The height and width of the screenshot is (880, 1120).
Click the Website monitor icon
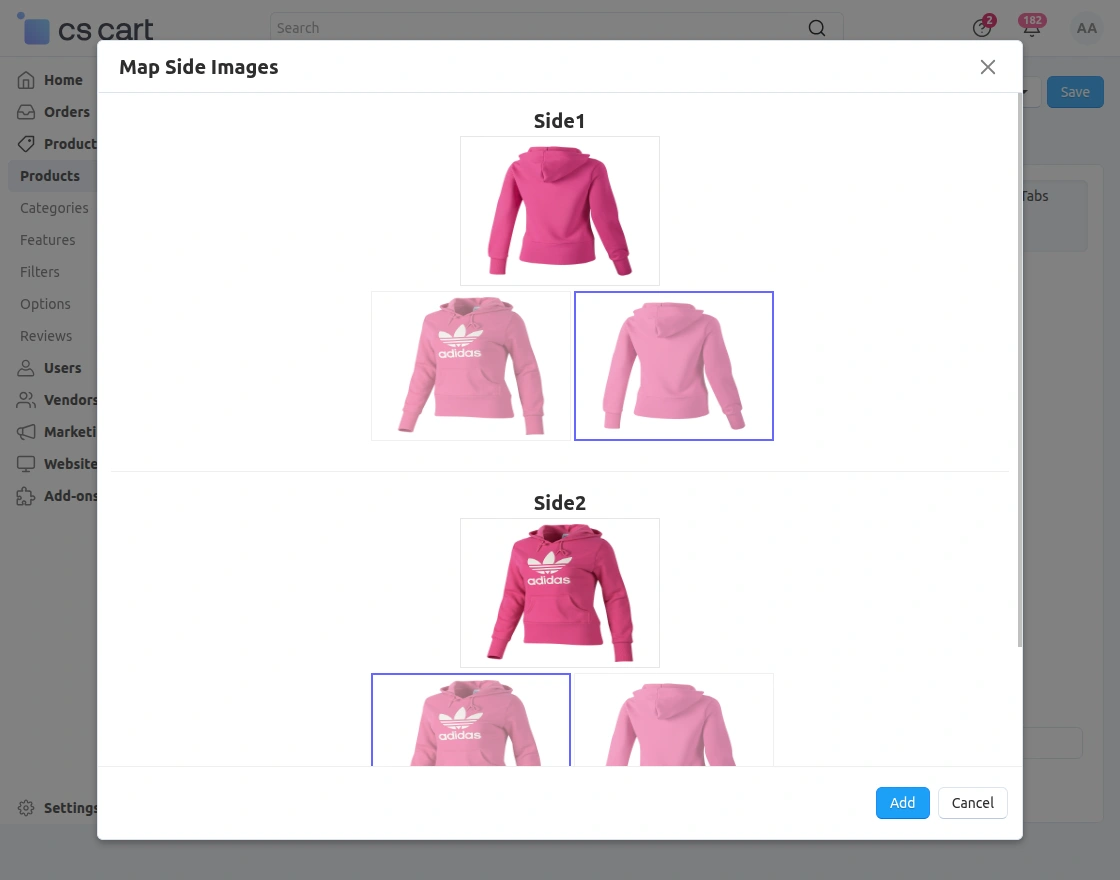pos(25,464)
